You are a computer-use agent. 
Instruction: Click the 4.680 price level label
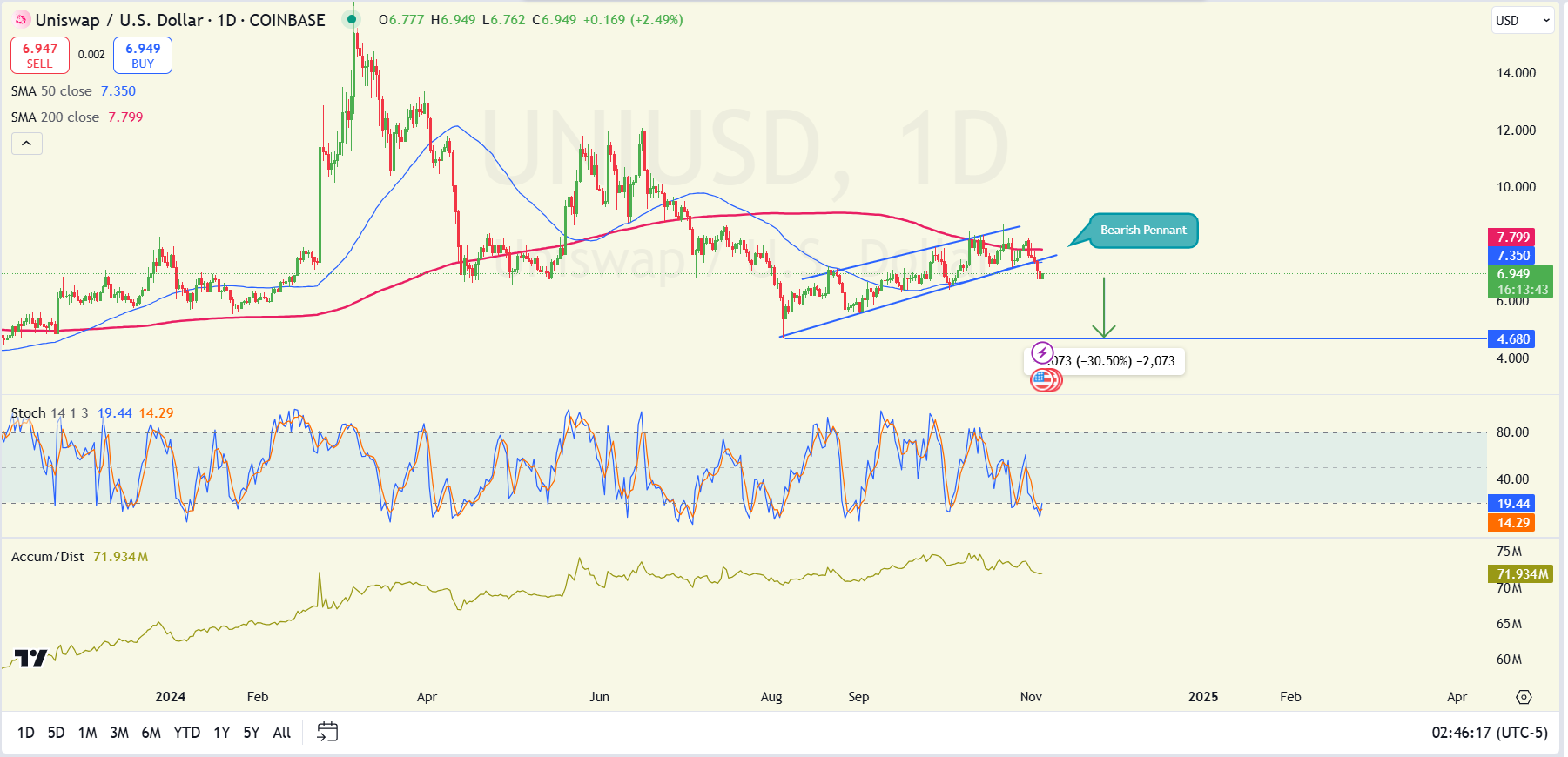pos(1513,339)
